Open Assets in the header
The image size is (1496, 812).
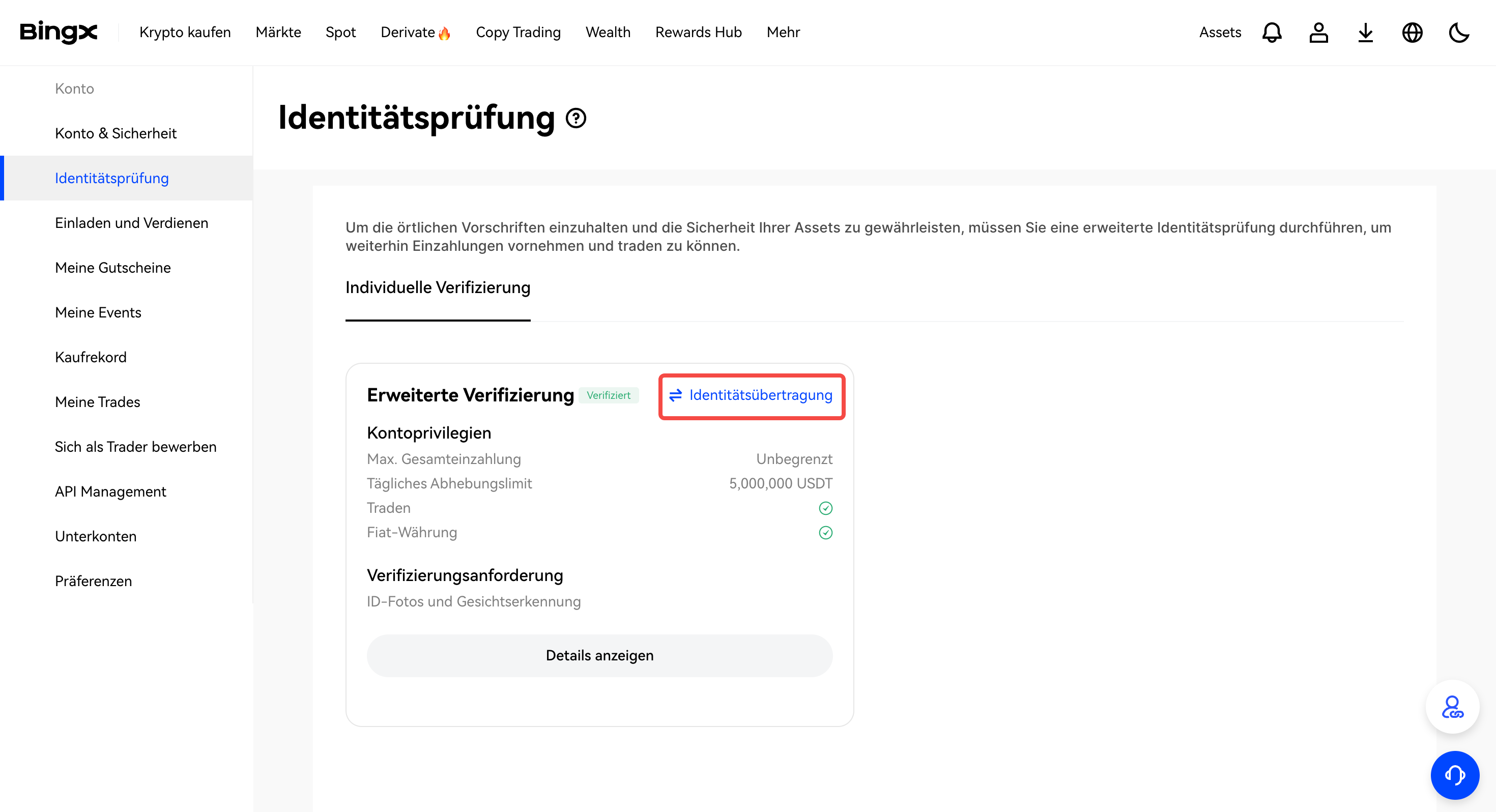[1220, 32]
